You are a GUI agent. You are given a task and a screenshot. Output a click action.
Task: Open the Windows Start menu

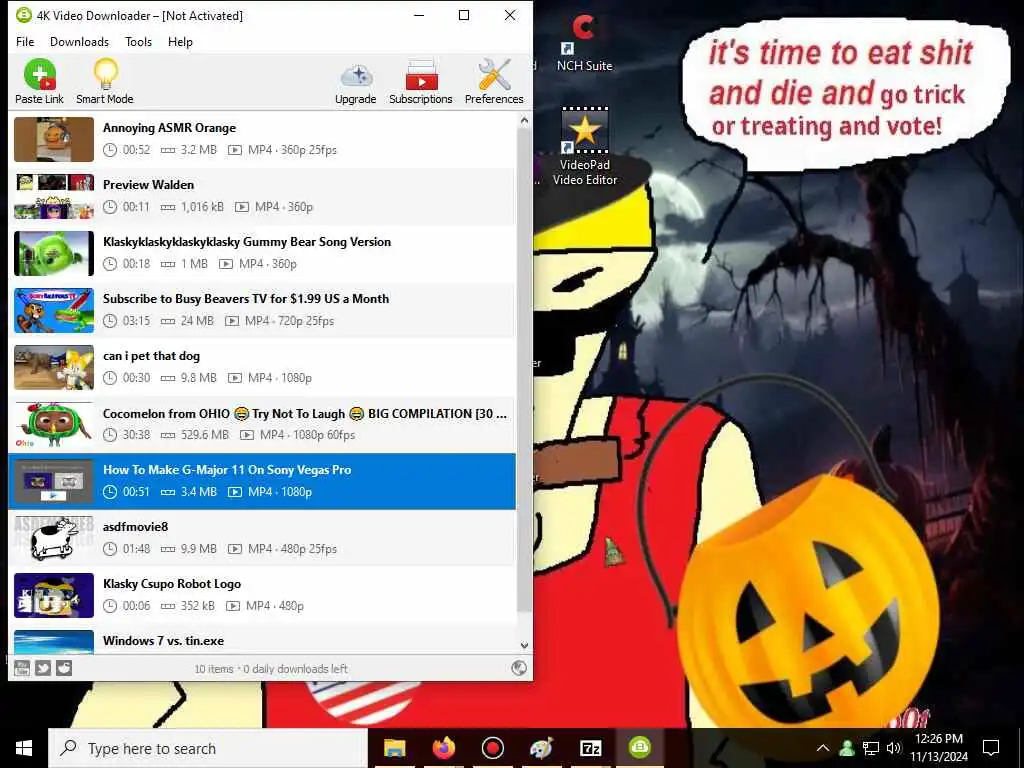(x=24, y=748)
